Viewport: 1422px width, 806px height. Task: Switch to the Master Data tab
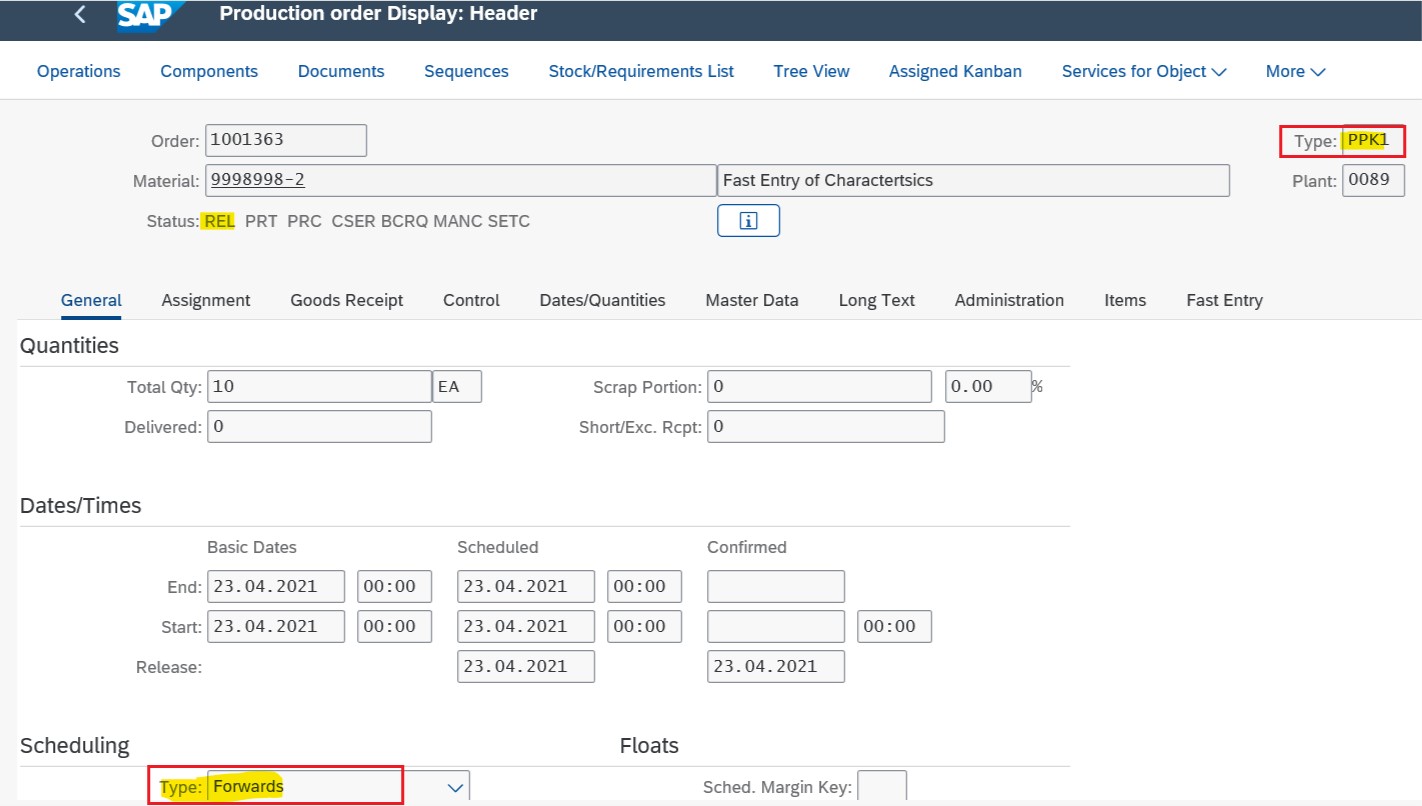click(752, 300)
